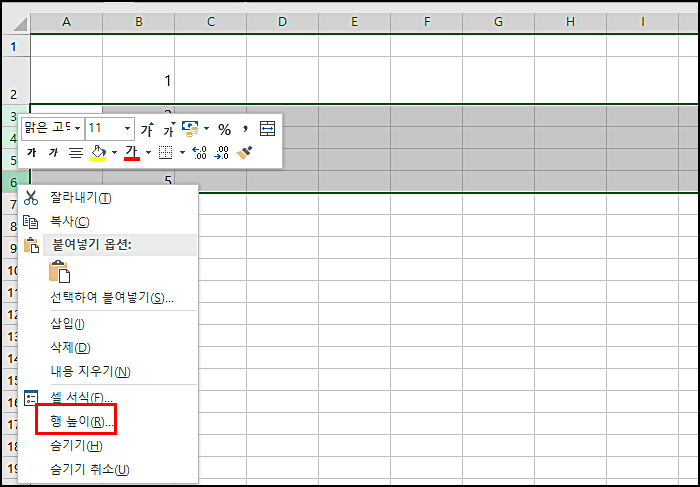Decrease font size in the mini toolbar
Screen dimensions: 700x487
click(x=169, y=129)
